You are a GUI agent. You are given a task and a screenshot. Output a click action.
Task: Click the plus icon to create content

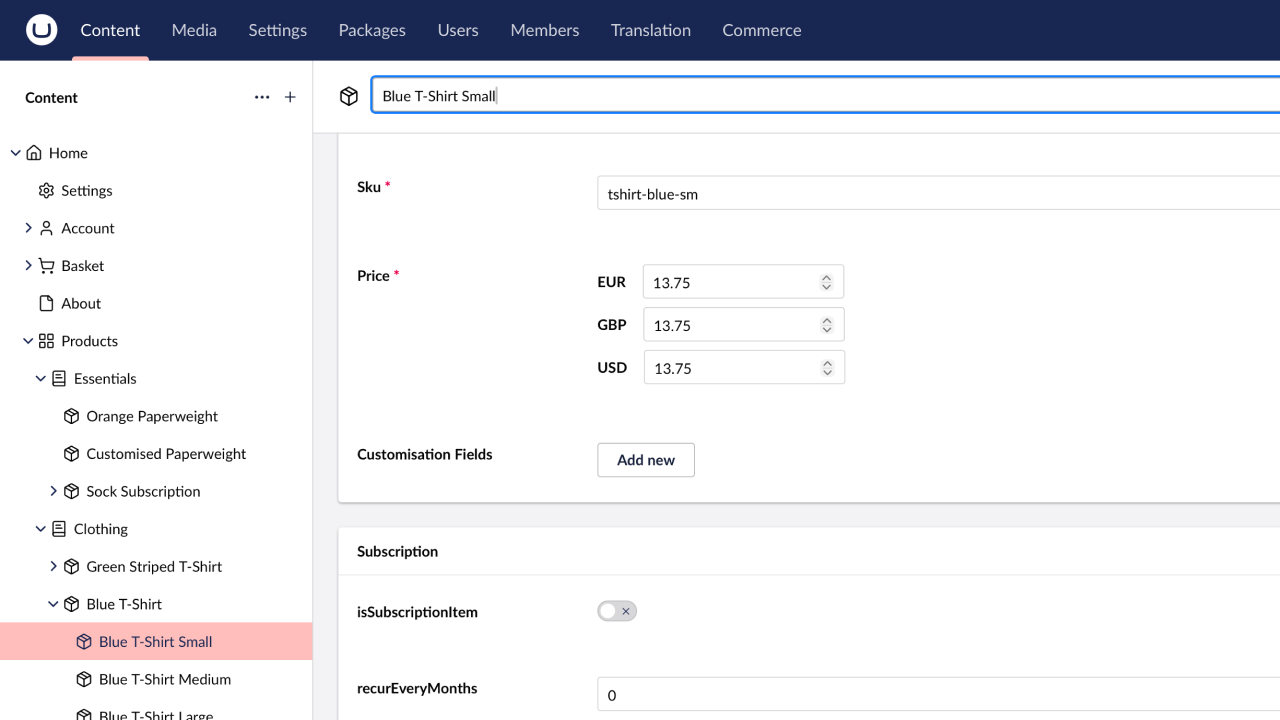tap(290, 97)
